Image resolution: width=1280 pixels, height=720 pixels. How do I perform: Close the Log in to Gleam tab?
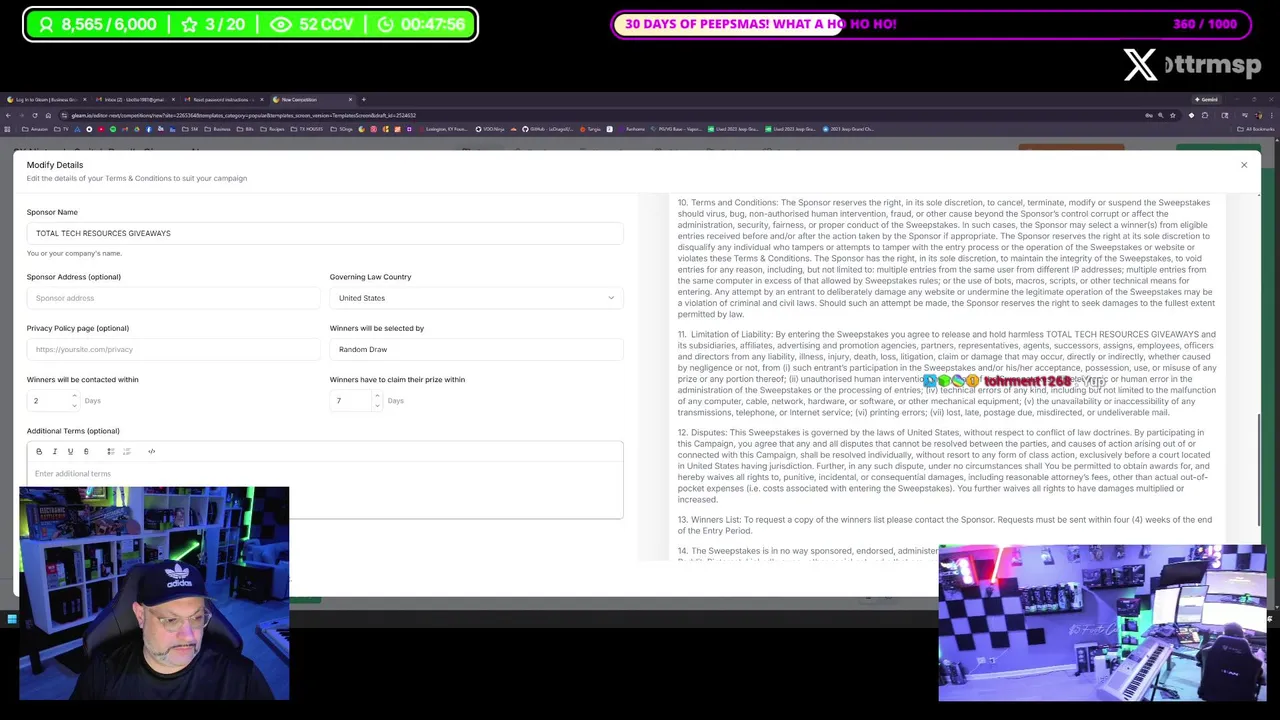[84, 99]
